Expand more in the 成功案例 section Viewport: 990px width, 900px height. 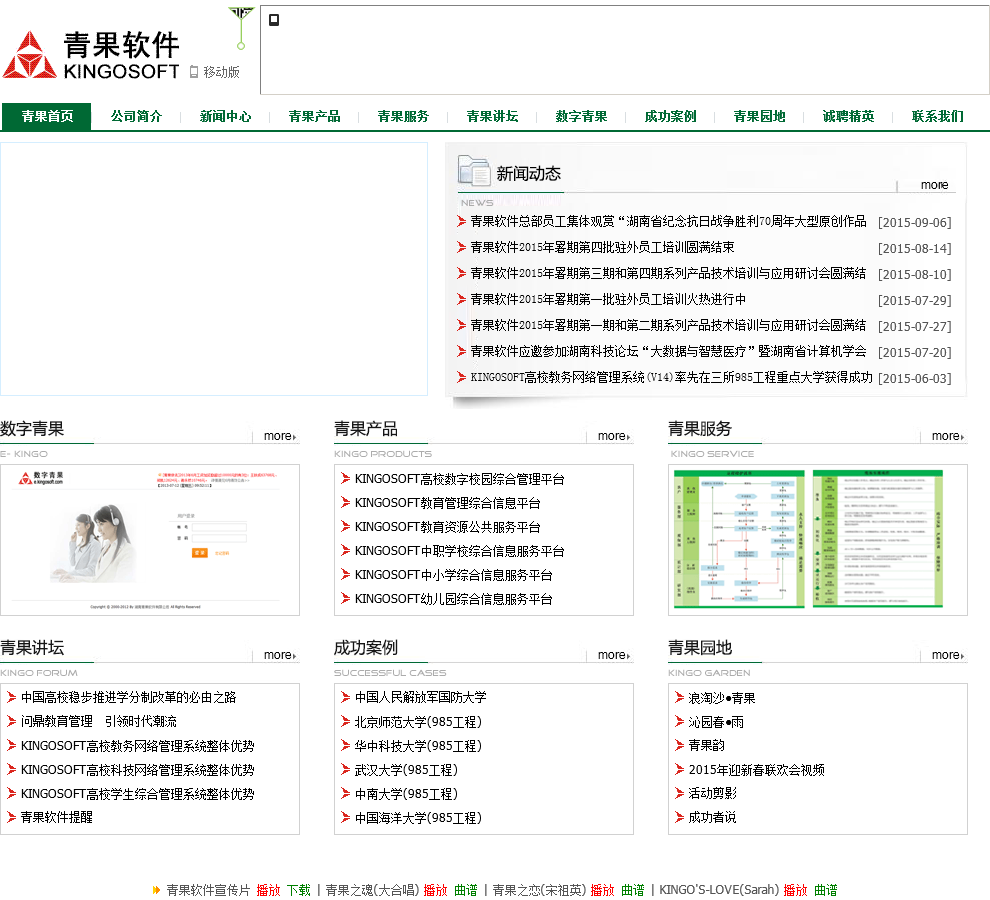(614, 655)
